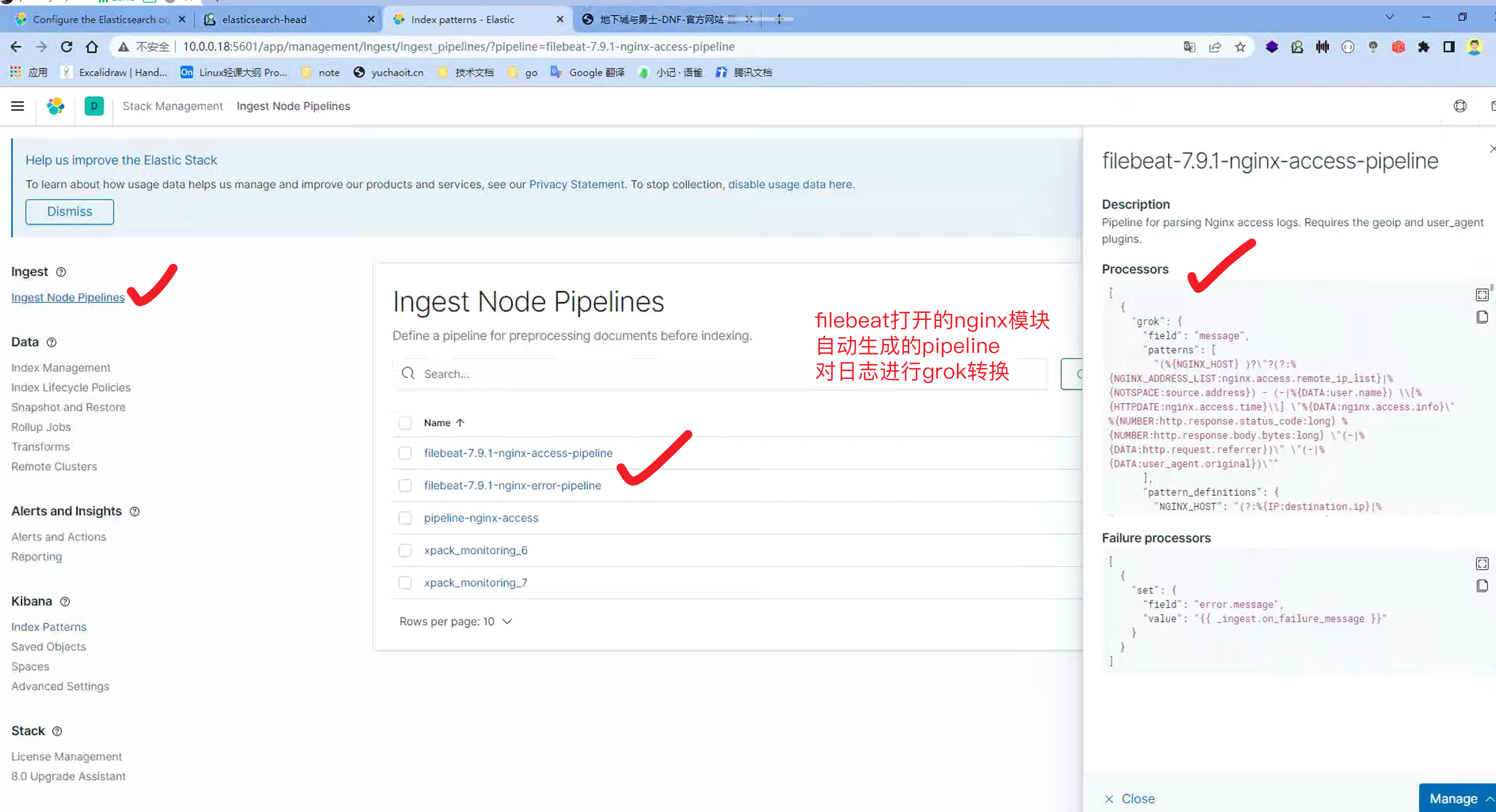Reload the browser page
Screen dimensions: 1496x812
67,47
